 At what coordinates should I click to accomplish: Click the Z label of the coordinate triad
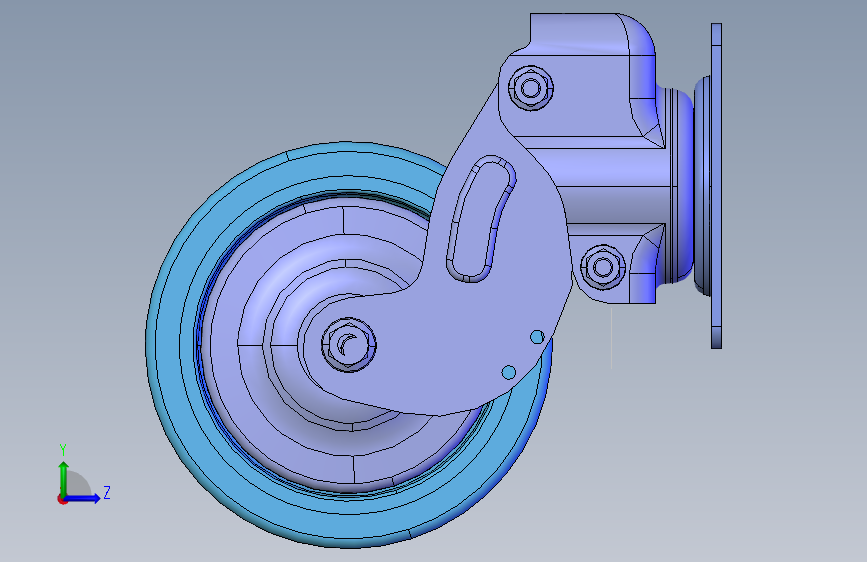107,492
